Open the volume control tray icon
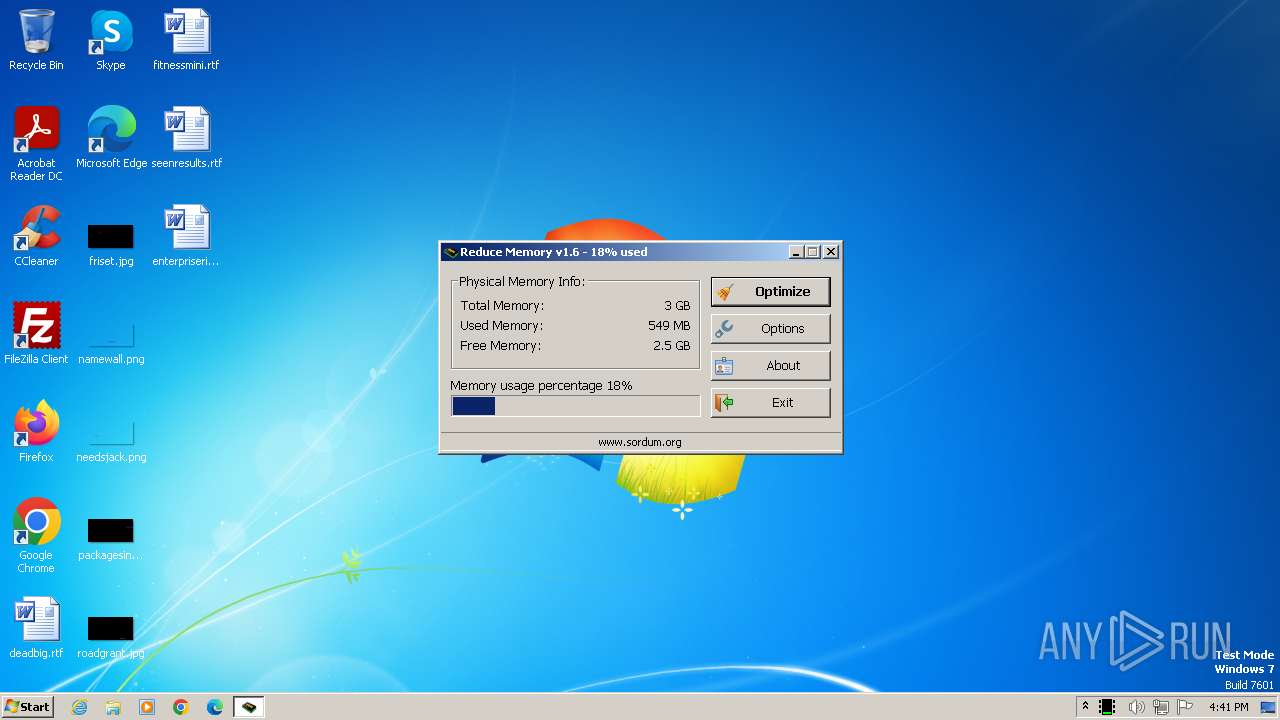 (x=1136, y=707)
